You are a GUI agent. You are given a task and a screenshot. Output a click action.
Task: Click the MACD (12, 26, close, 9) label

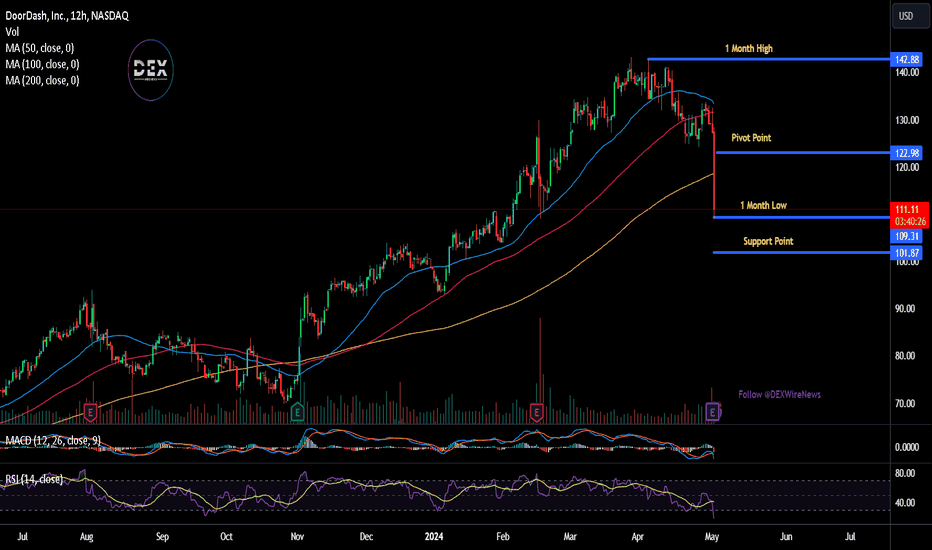(x=53, y=441)
